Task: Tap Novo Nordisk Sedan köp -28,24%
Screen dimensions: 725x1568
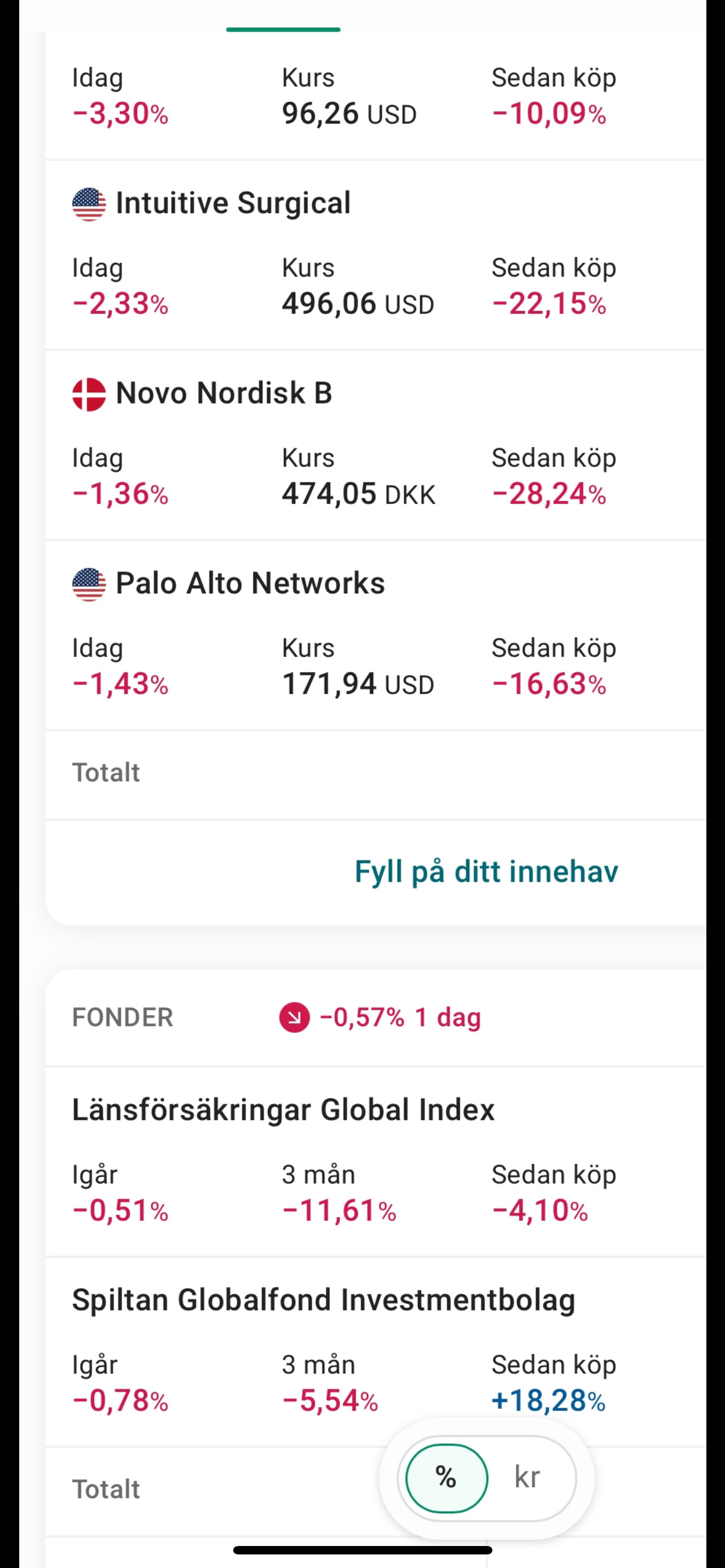Action: [x=548, y=494]
